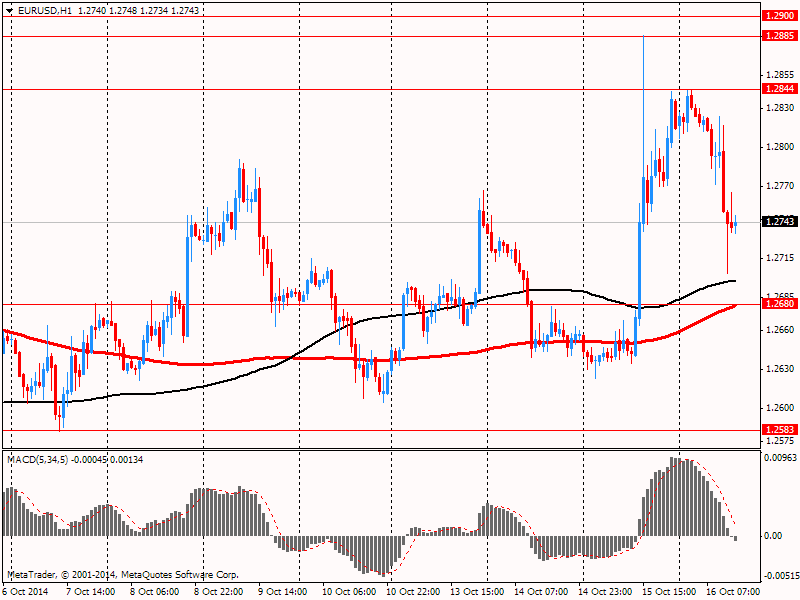Click the 10 Oct 22:00 time label
This screenshot has width=800, height=600.
click(x=413, y=592)
